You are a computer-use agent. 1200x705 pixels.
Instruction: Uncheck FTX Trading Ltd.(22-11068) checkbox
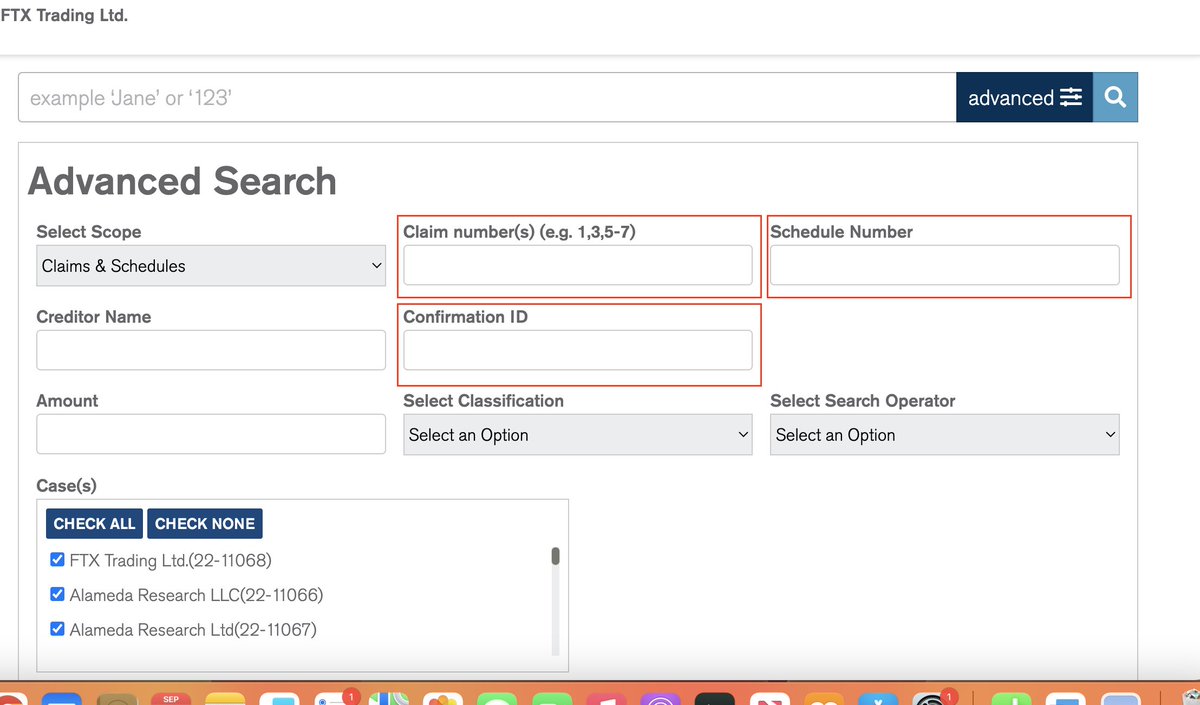pyautogui.click(x=57, y=559)
